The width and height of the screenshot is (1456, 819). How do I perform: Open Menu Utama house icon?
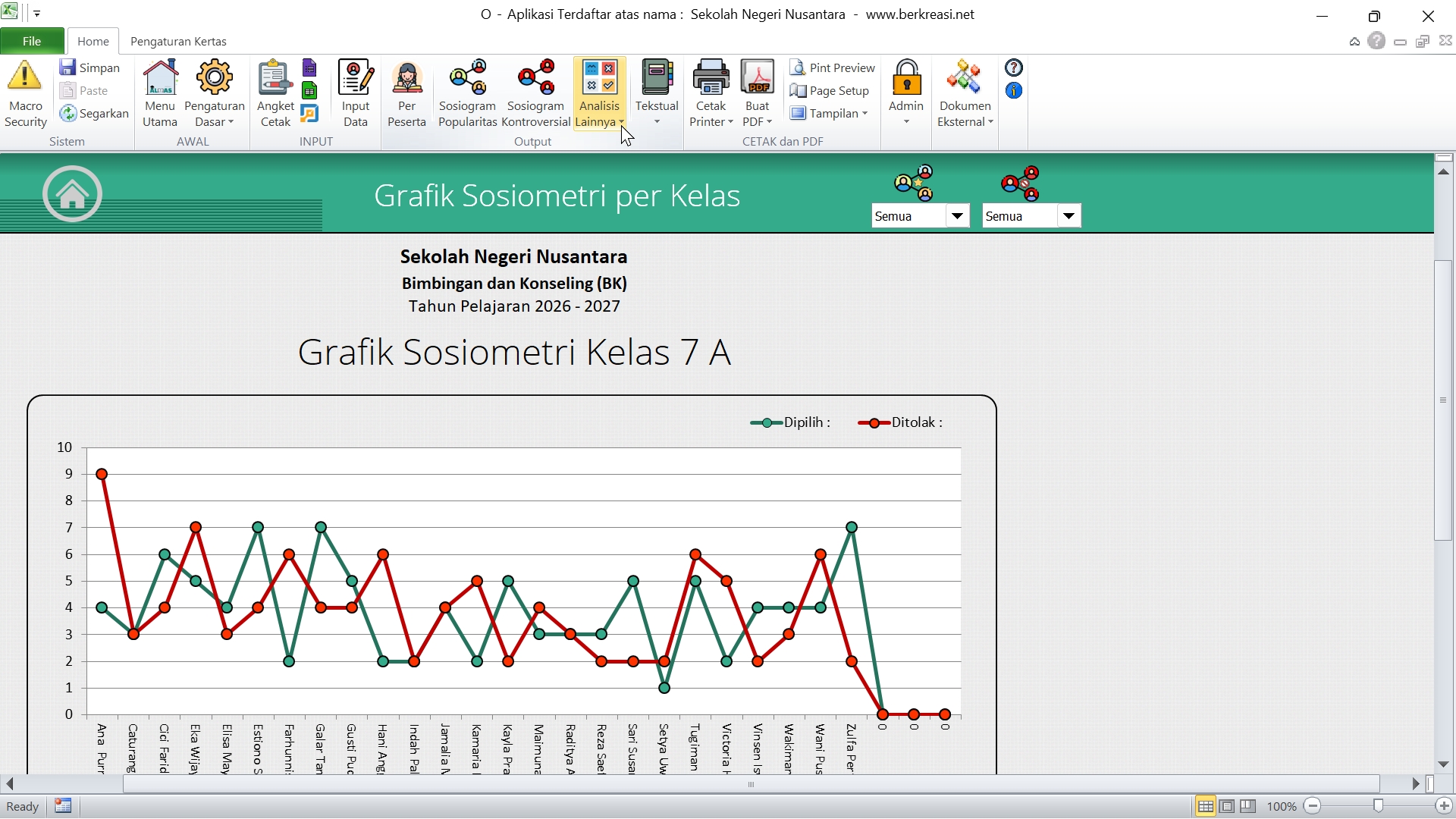pyautogui.click(x=160, y=78)
